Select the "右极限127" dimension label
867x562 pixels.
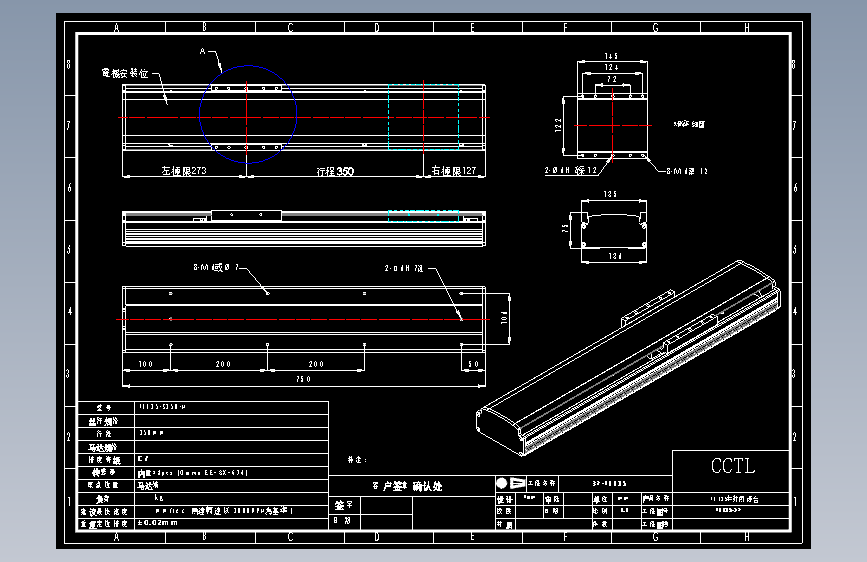tap(453, 171)
